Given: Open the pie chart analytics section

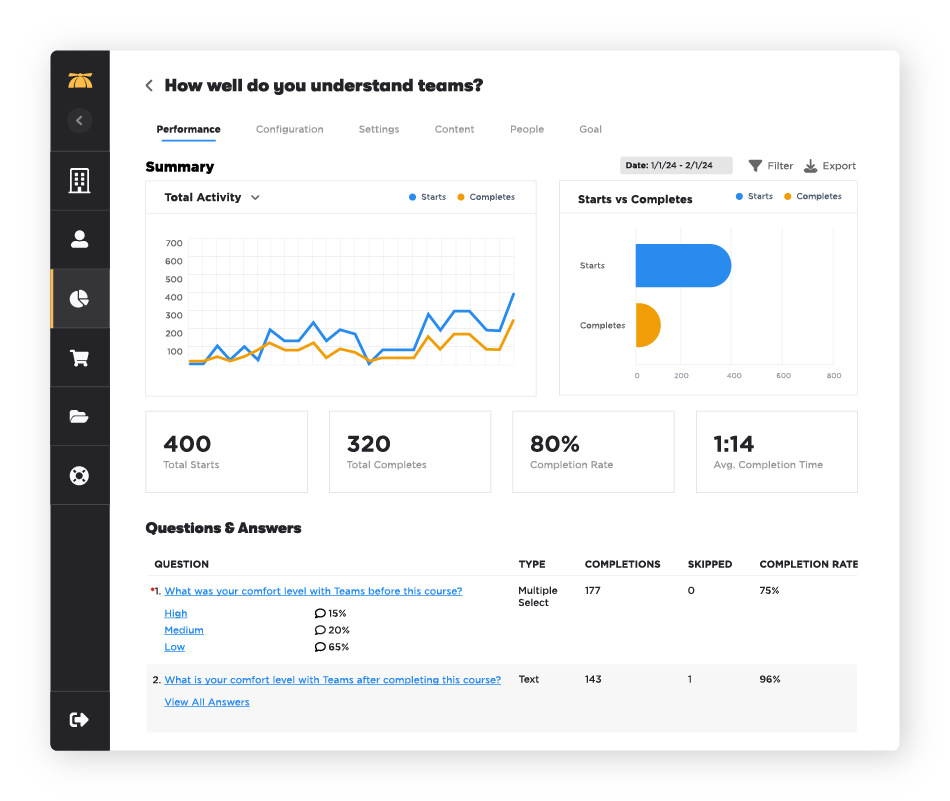Looking at the screenshot, I should (x=79, y=297).
